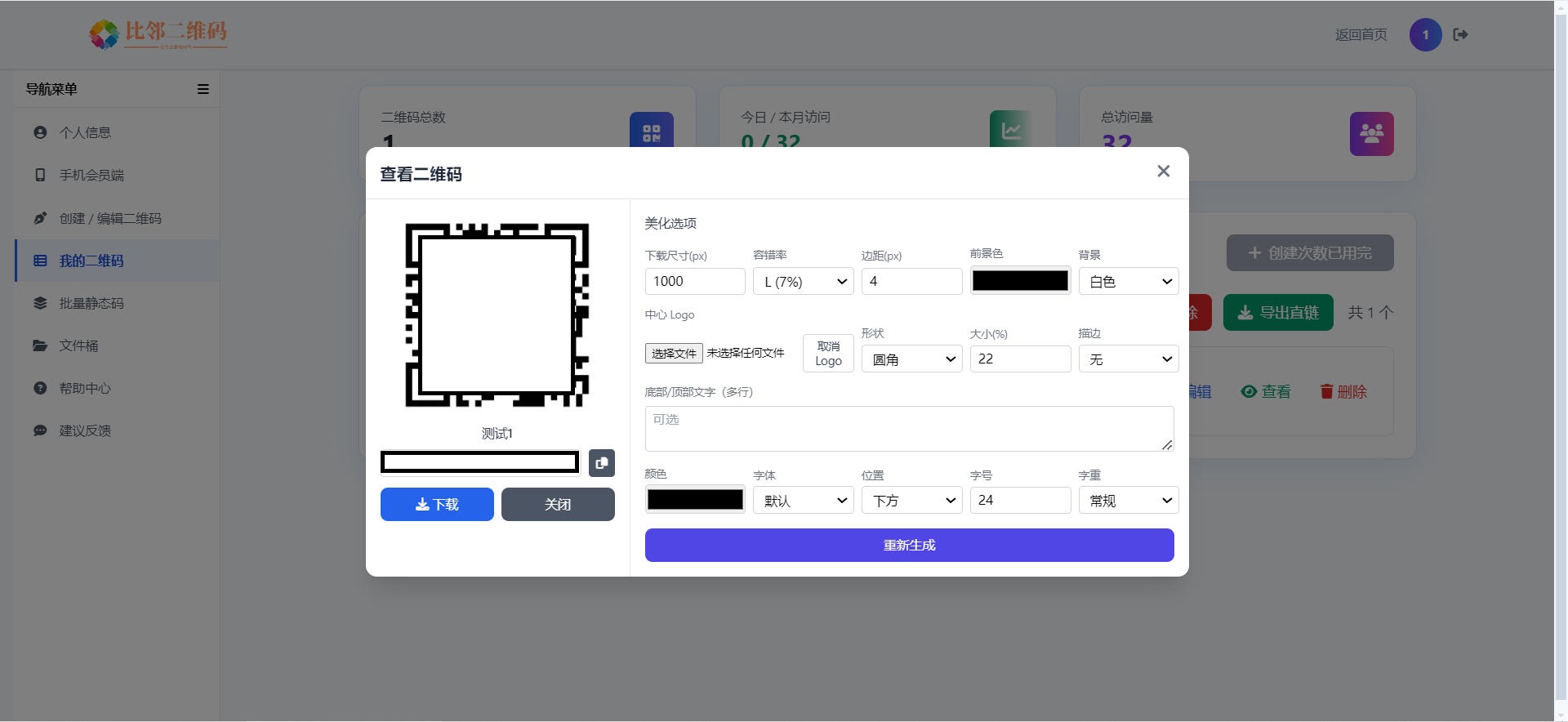
Task: Open 批量静态码 in the sidebar
Action: coord(117,303)
